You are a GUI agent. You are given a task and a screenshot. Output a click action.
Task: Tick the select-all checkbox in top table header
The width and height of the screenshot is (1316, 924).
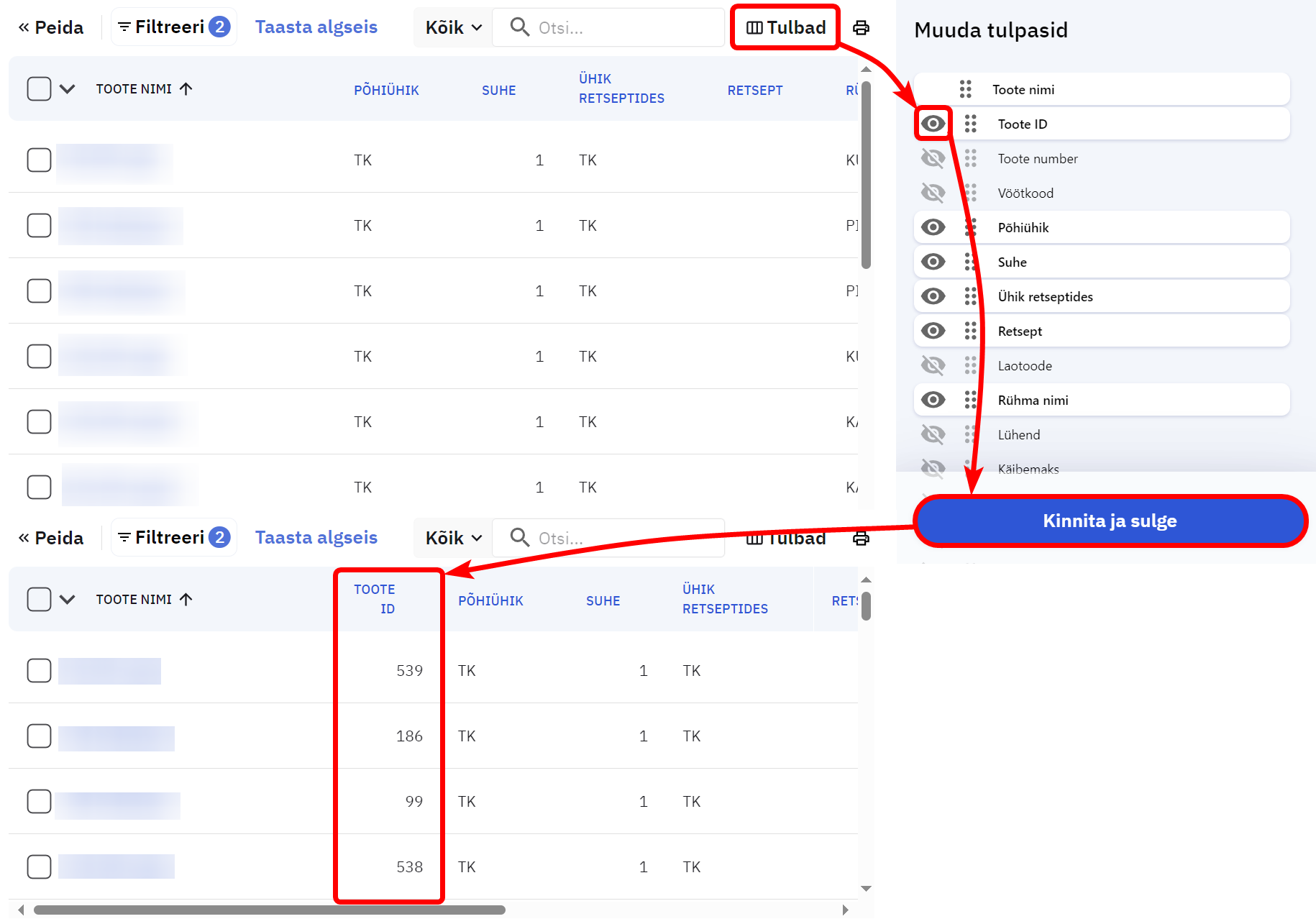tap(39, 89)
